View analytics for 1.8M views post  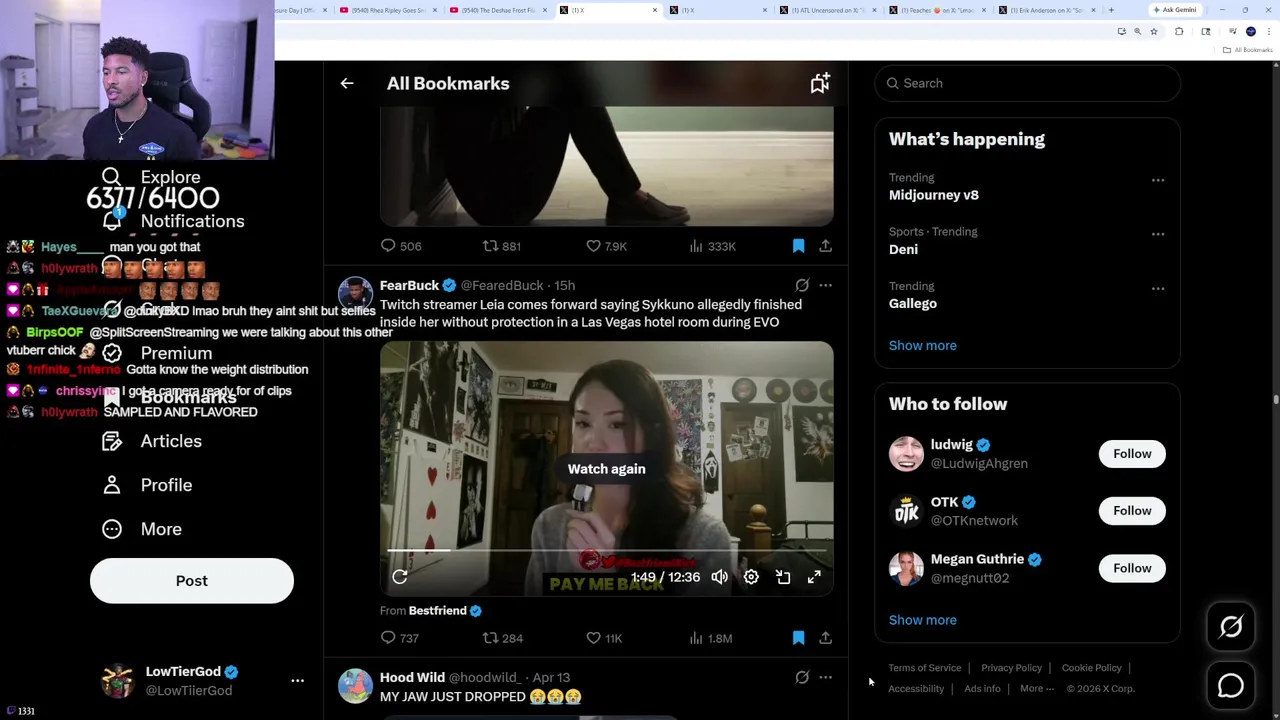[x=710, y=638]
